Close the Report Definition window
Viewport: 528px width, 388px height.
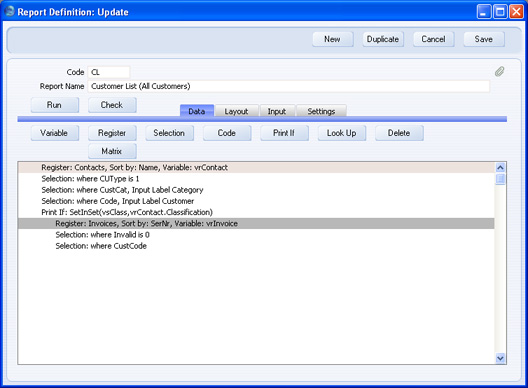[x=516, y=12]
